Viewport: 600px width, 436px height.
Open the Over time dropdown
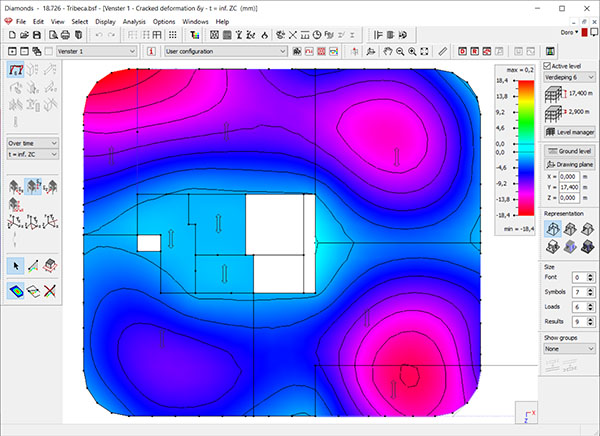coord(33,143)
